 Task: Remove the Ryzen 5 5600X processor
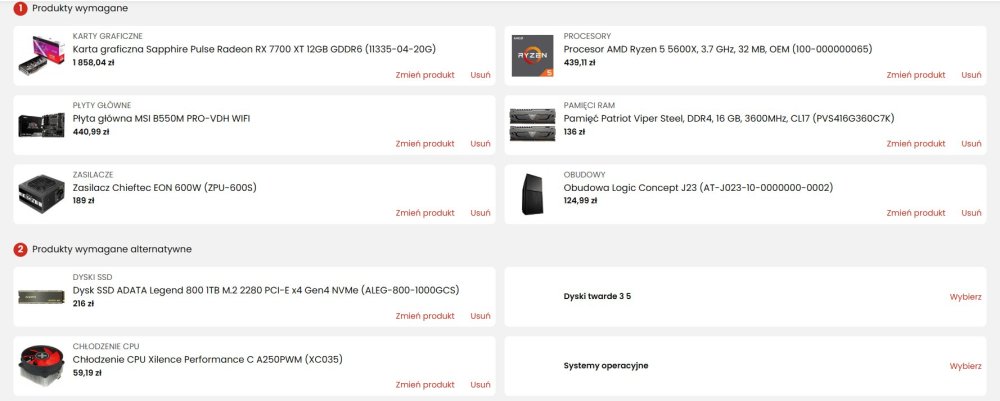[971, 75]
